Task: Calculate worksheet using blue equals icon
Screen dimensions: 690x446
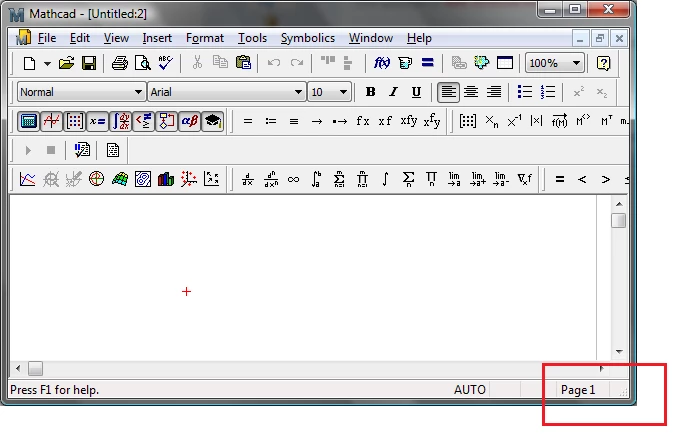Action: tap(428, 63)
